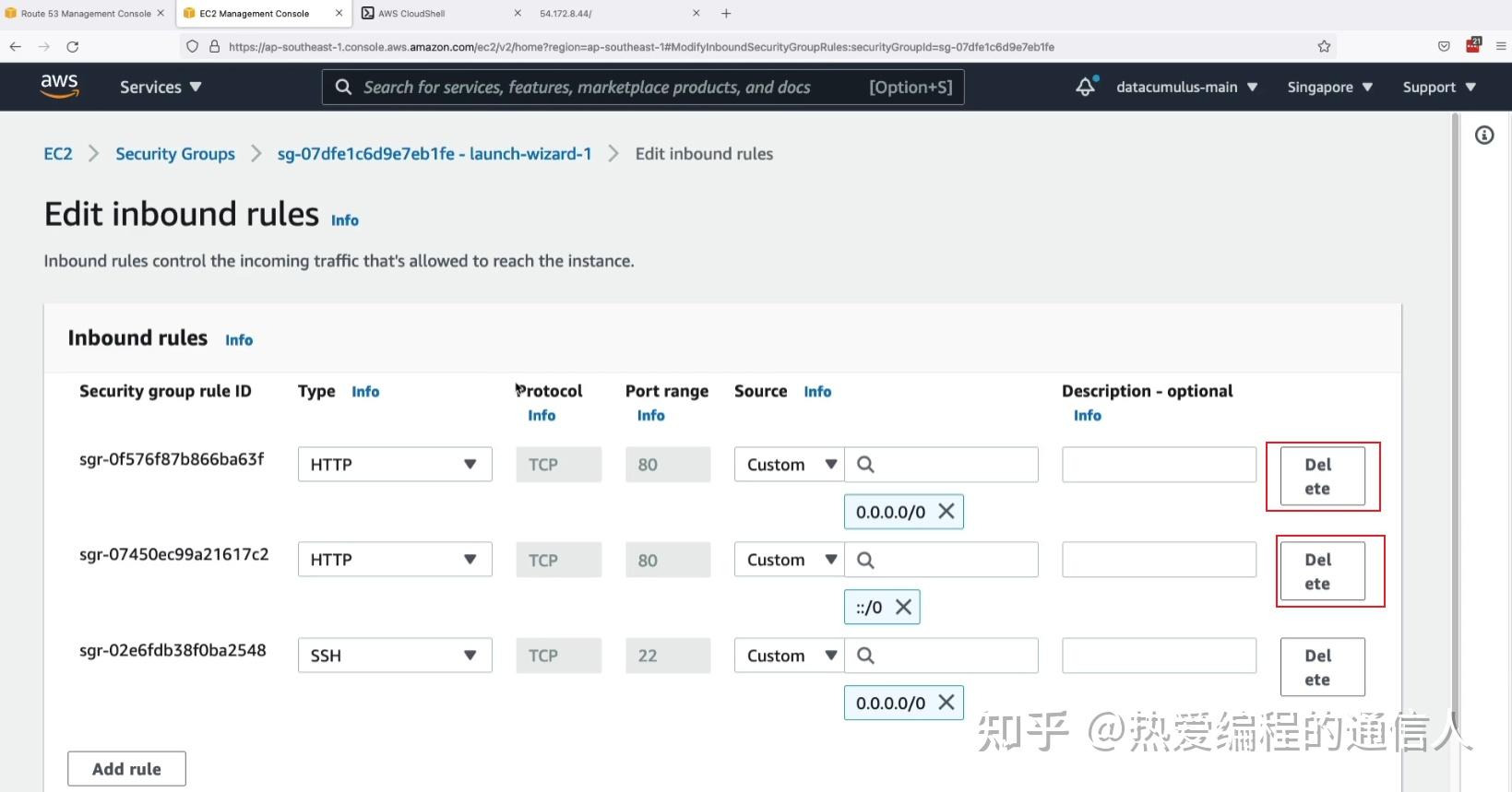Open the Services dropdown menu
1512x792 pixels.
point(161,87)
